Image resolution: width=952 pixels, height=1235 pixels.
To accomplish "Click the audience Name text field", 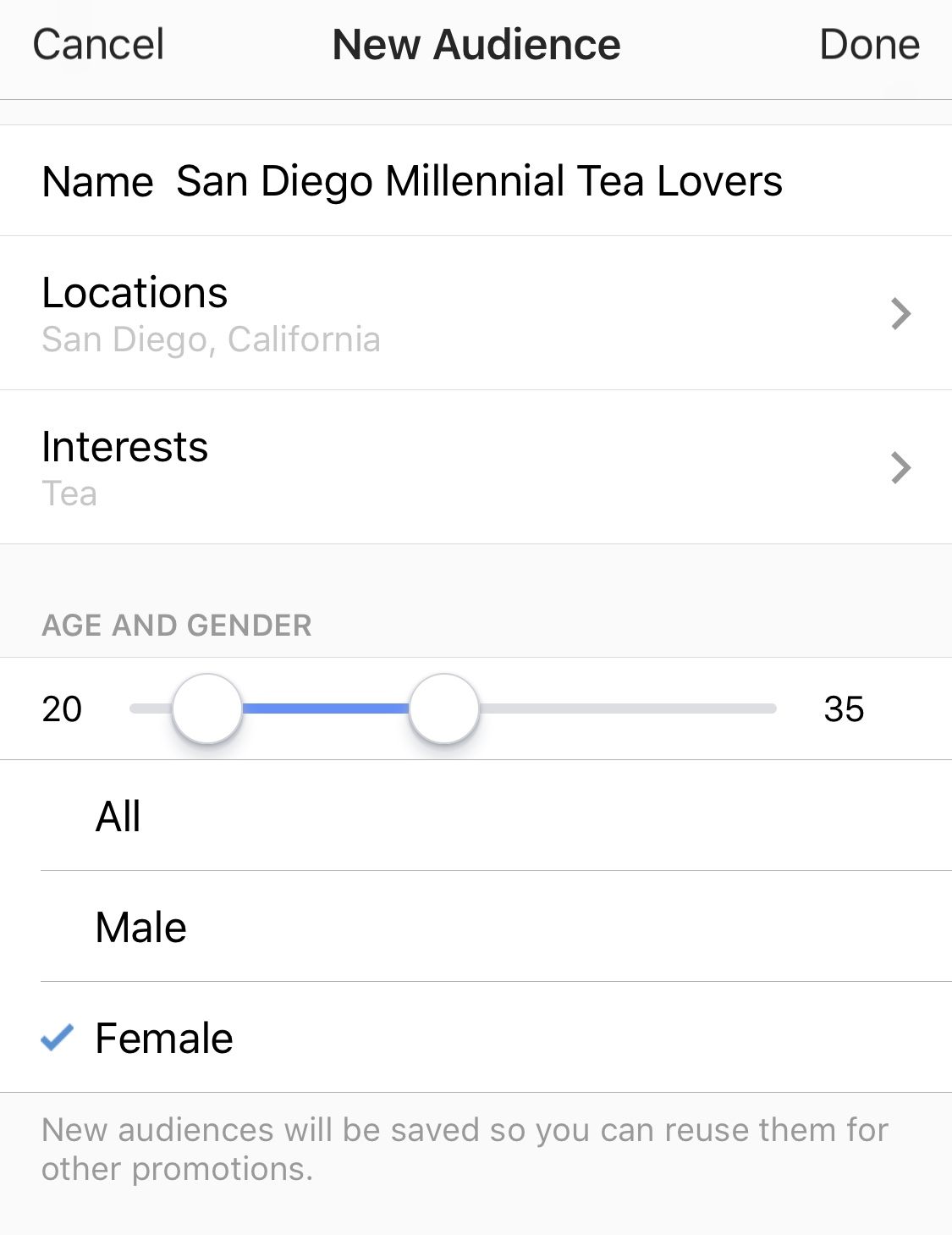I will coord(479,181).
